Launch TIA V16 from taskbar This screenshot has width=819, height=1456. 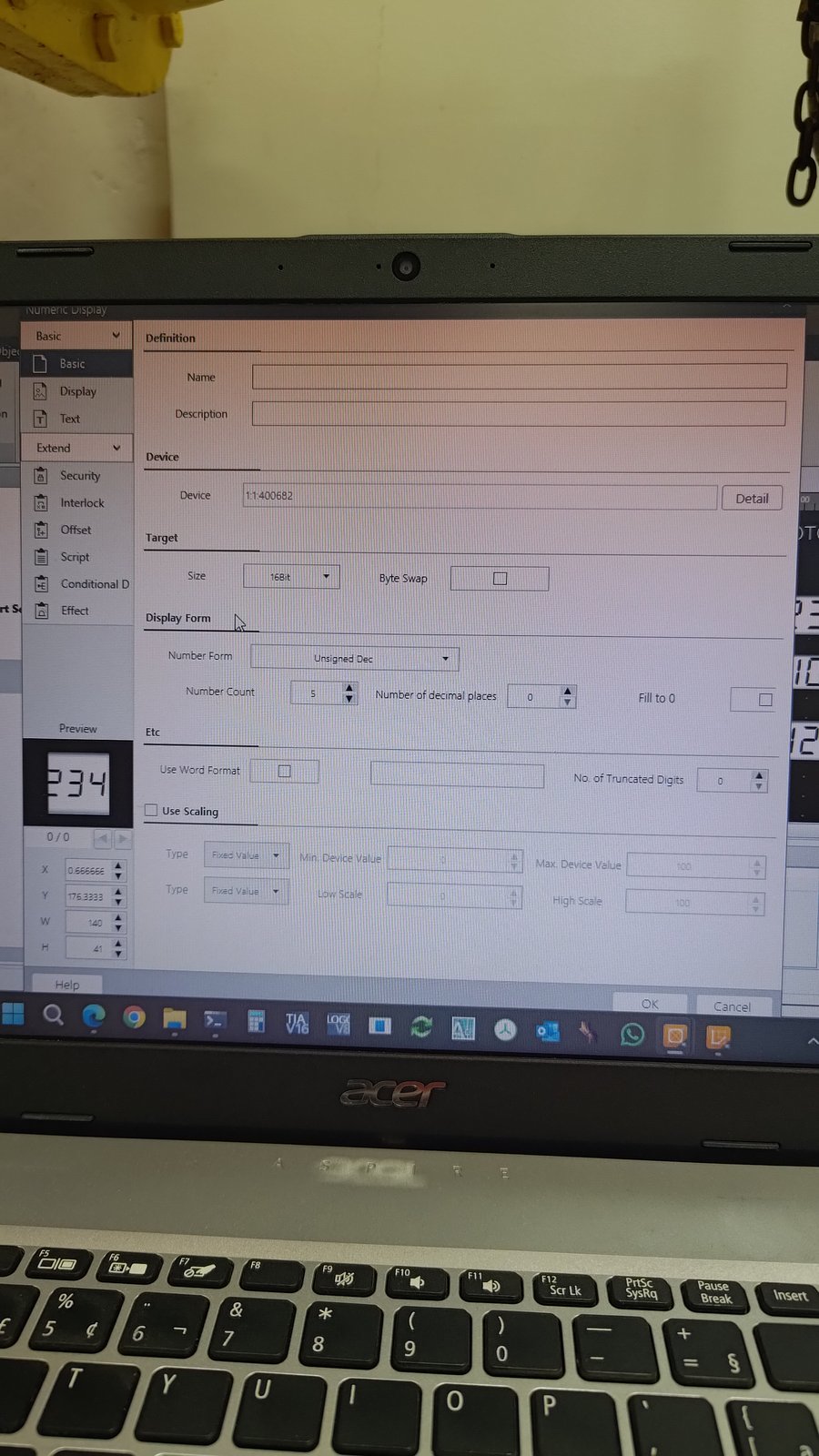297,1024
